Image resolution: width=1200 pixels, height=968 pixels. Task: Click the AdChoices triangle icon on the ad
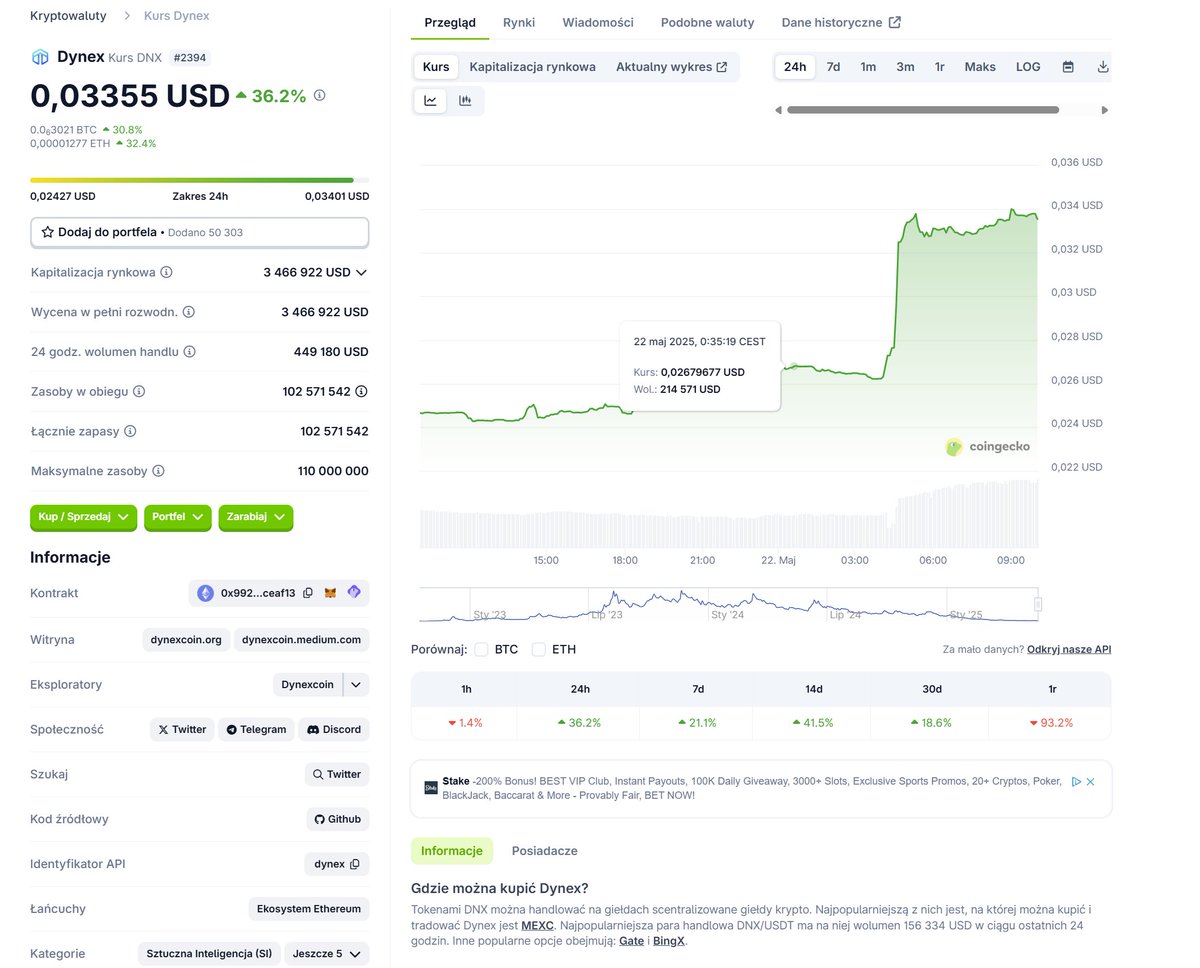1076,782
